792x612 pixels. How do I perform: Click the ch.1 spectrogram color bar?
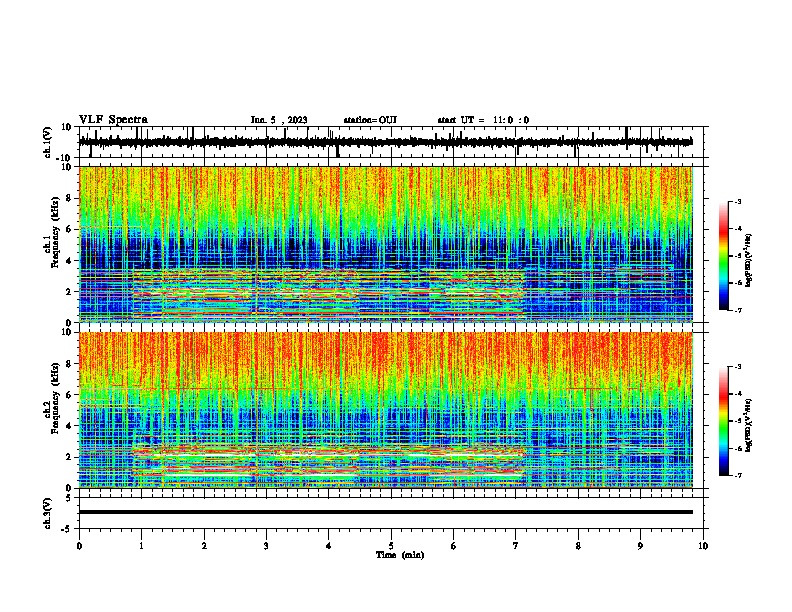pyautogui.click(x=723, y=256)
